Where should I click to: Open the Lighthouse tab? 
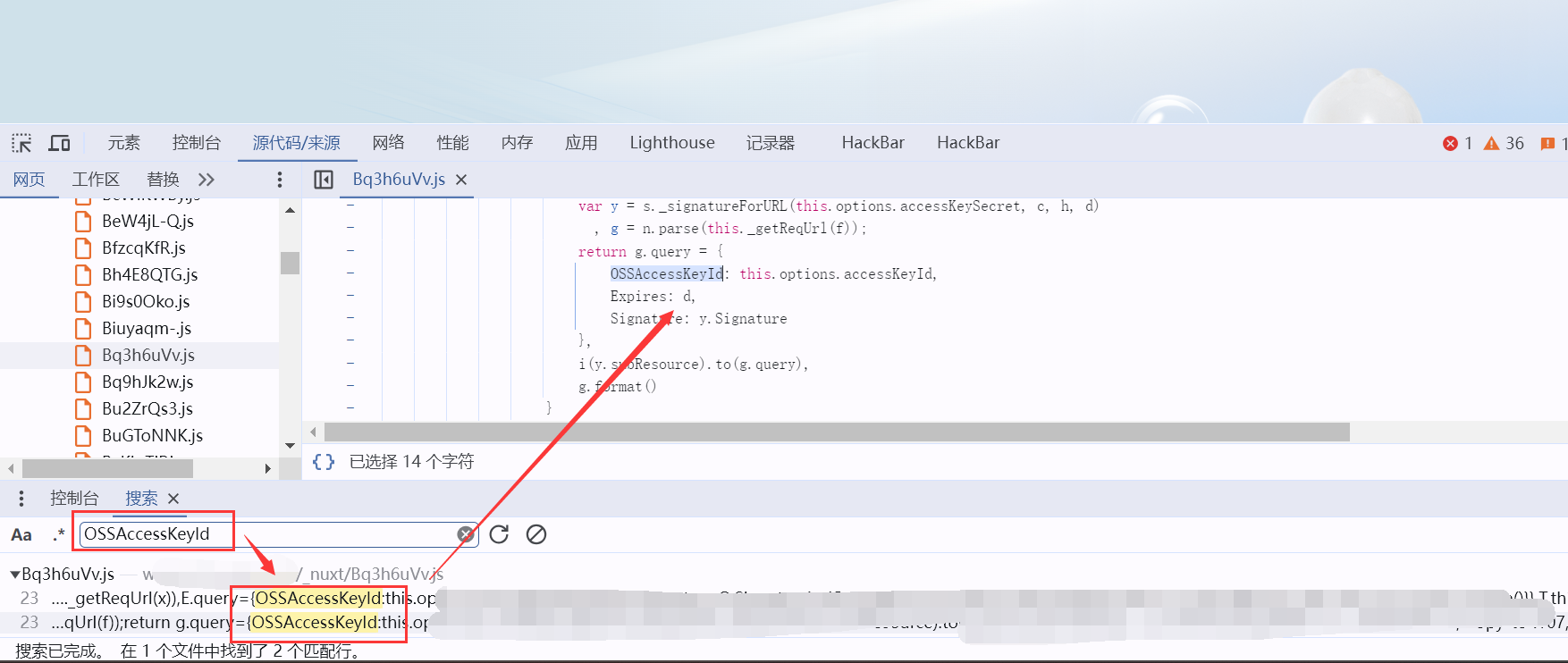(x=671, y=143)
